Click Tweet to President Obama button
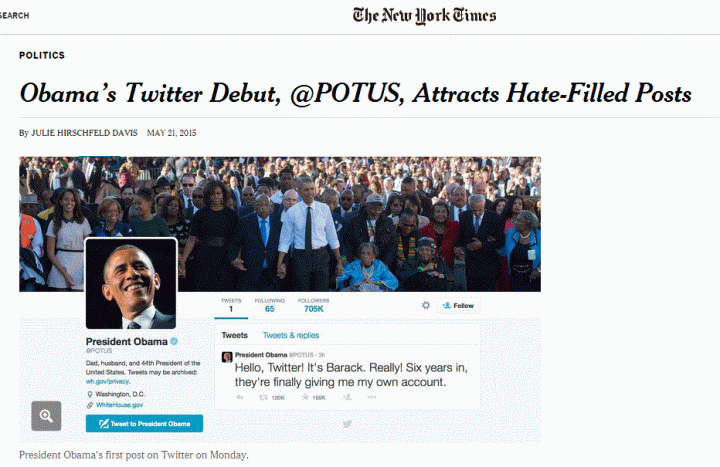The width and height of the screenshot is (720, 467). click(144, 423)
